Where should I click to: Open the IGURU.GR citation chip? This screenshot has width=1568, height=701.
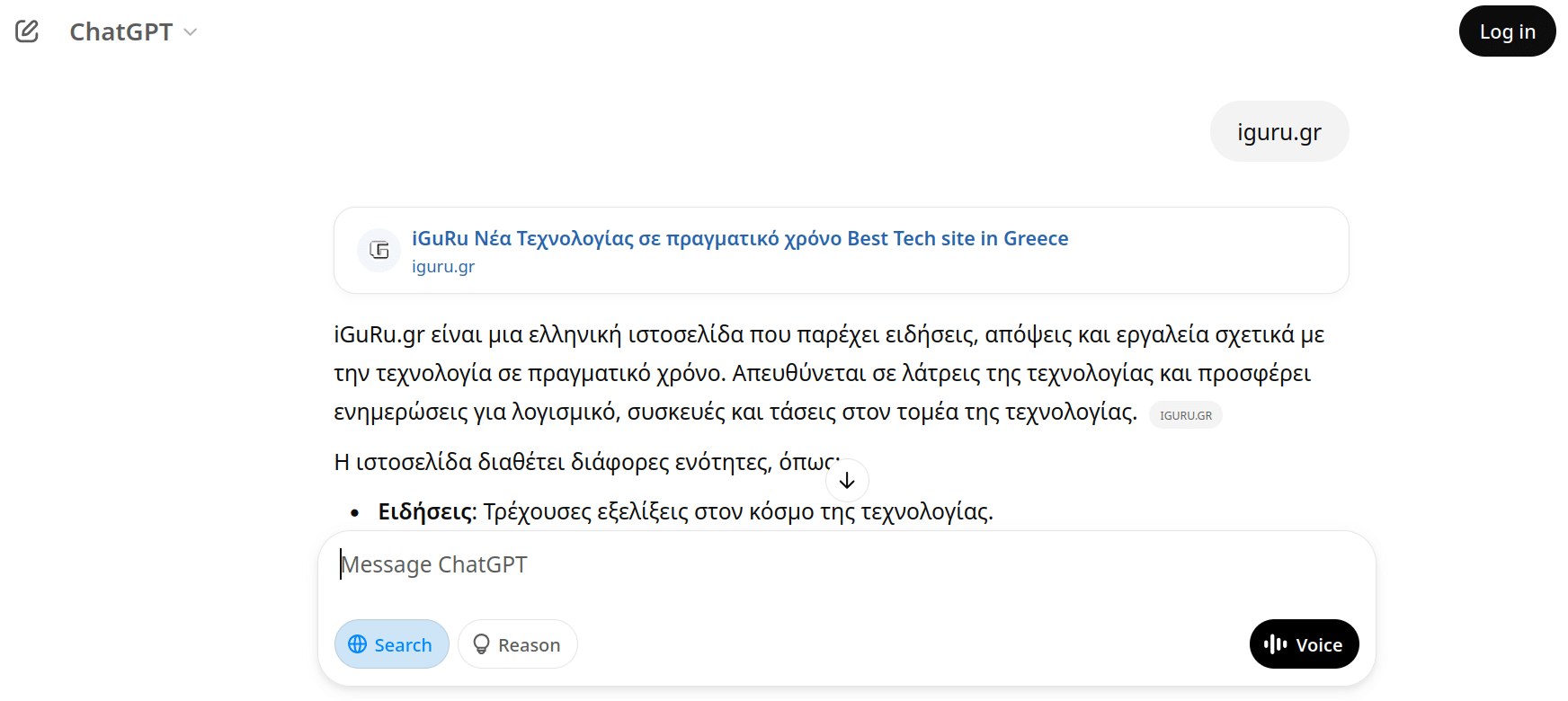click(1185, 415)
